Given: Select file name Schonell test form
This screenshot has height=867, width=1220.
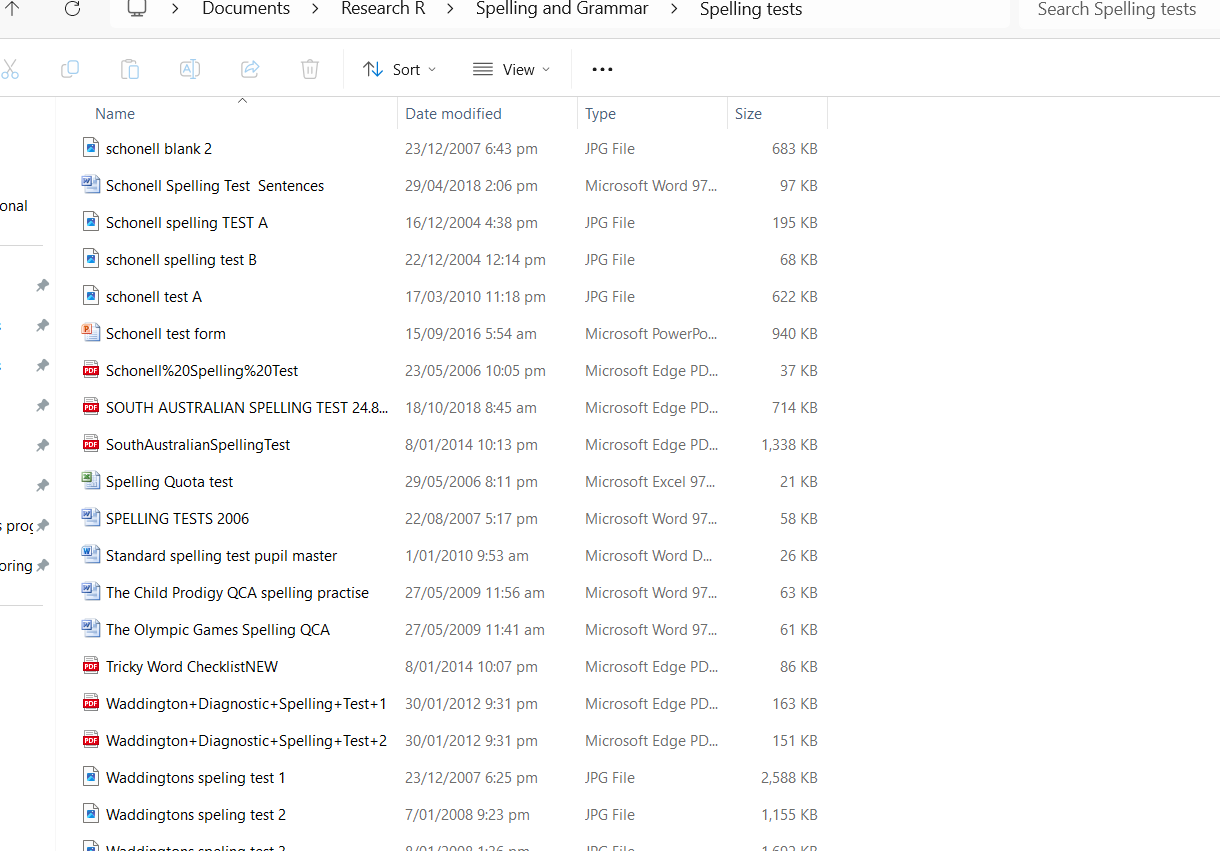Looking at the screenshot, I should pos(166,333).
